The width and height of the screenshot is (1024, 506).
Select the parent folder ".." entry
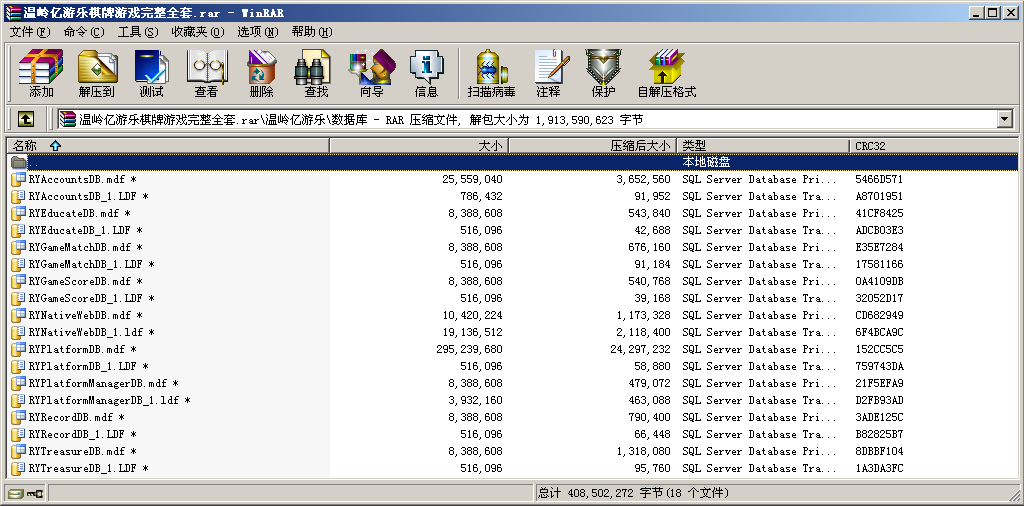tap(33, 162)
